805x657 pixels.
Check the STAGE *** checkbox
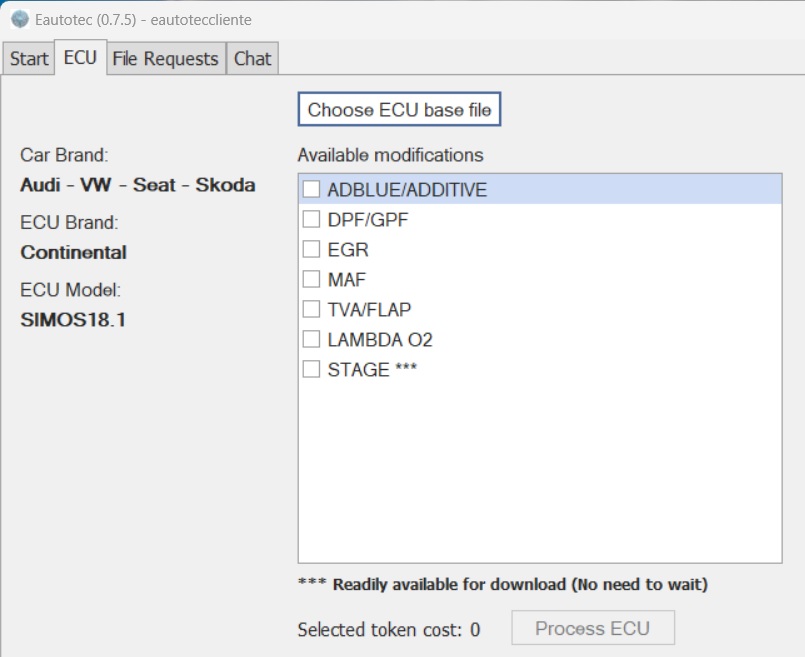(x=312, y=369)
